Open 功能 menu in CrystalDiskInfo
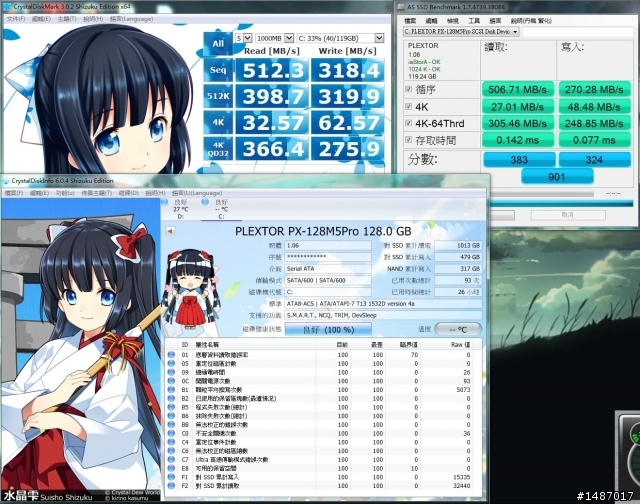Viewport: 640px width, 504px height. [65, 193]
